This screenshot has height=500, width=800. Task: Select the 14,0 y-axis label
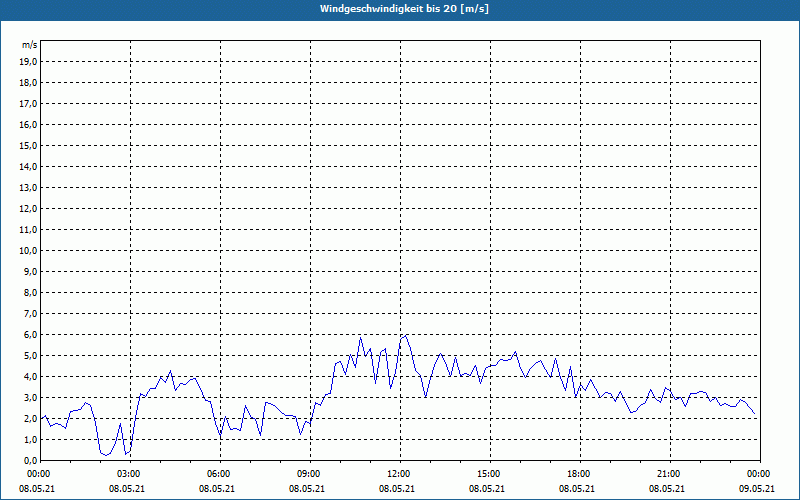pos(28,166)
